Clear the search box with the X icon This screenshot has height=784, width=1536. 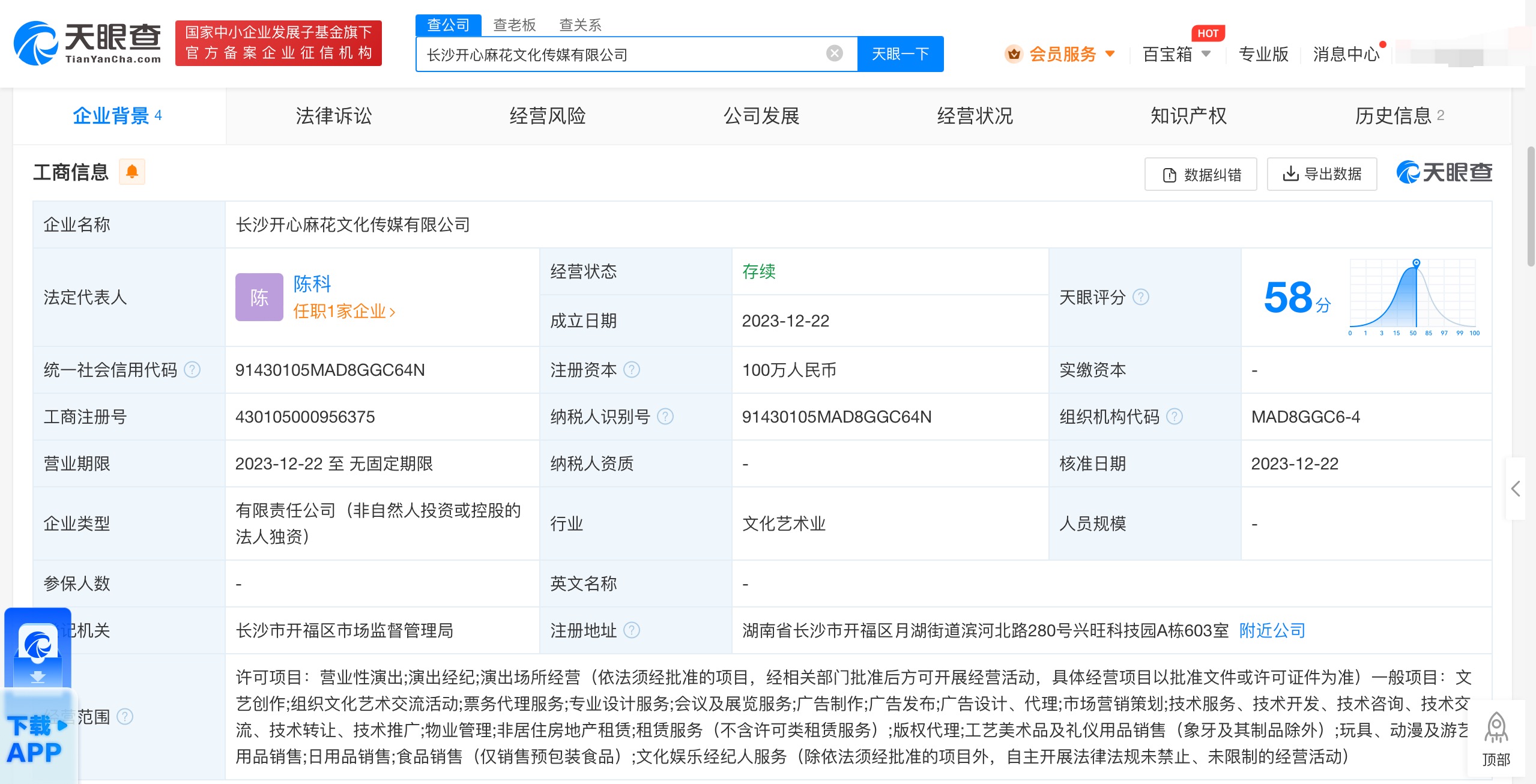[x=834, y=54]
